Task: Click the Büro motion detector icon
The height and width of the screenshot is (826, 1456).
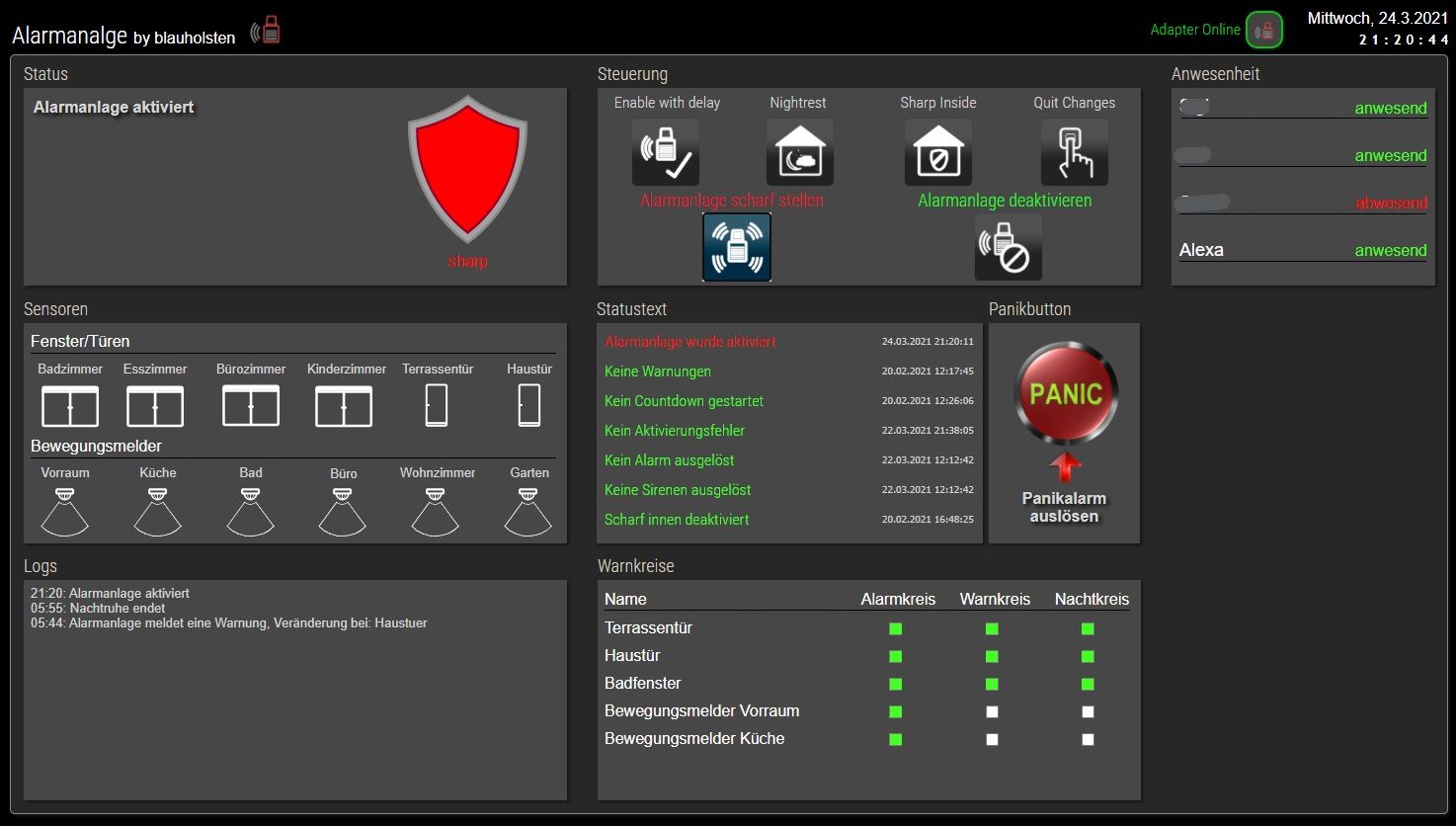Action: click(343, 512)
